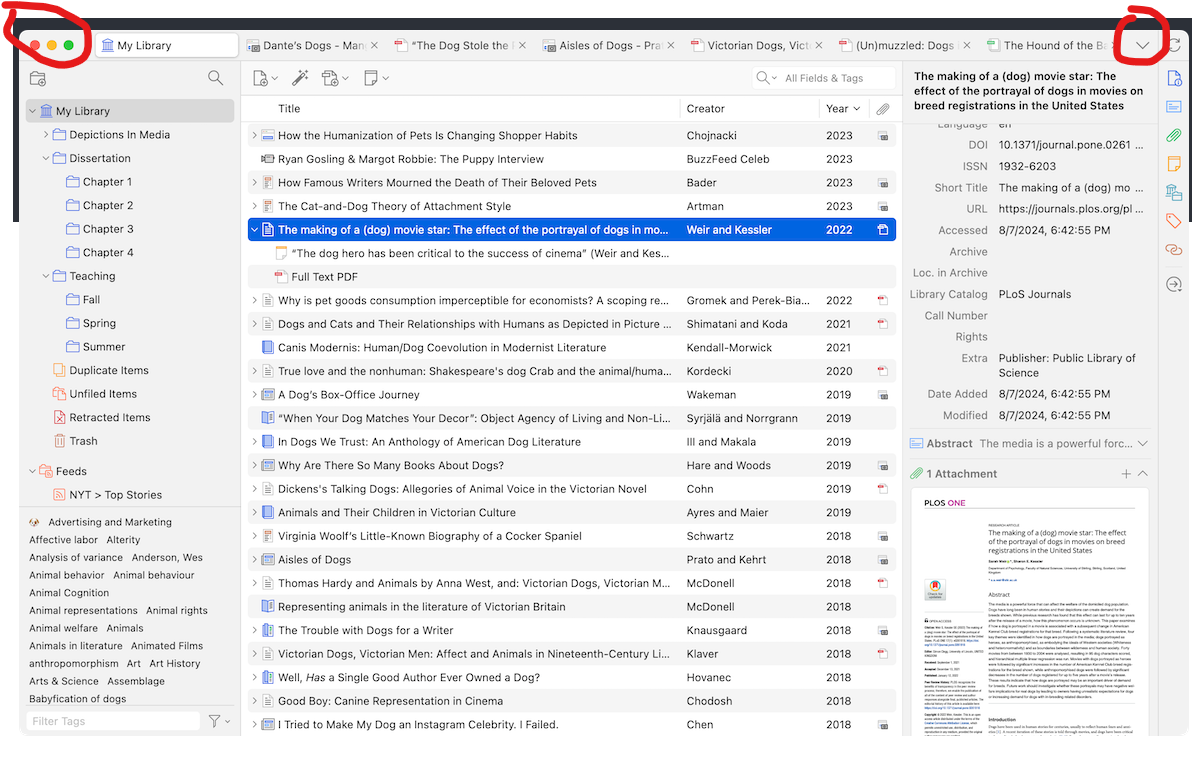
Task: Expand the Depictions In Media collection
Action: pos(46,135)
